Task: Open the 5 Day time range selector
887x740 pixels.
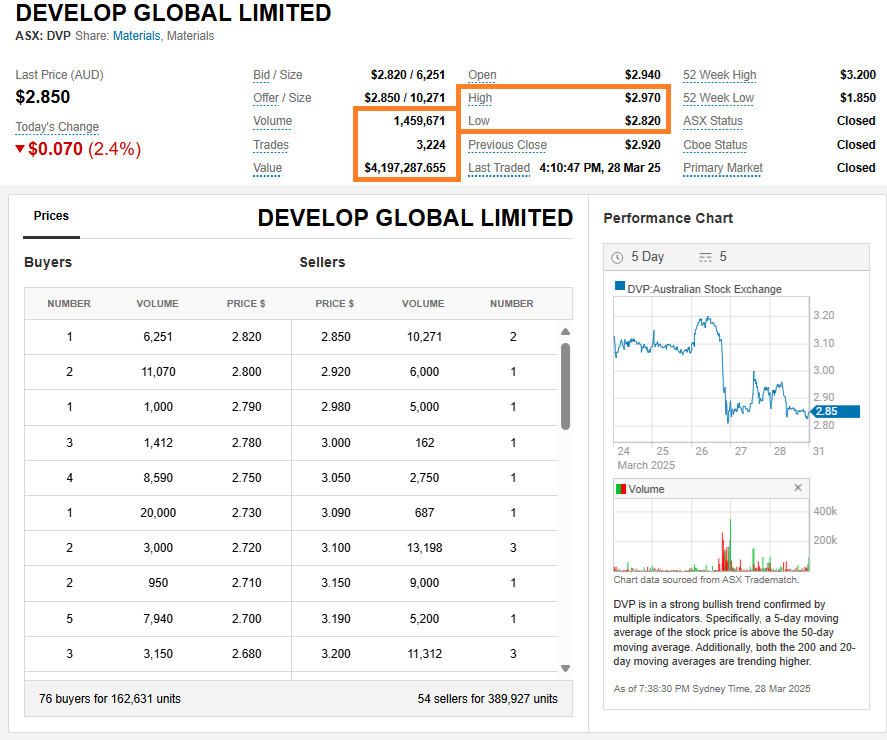Action: [646, 257]
